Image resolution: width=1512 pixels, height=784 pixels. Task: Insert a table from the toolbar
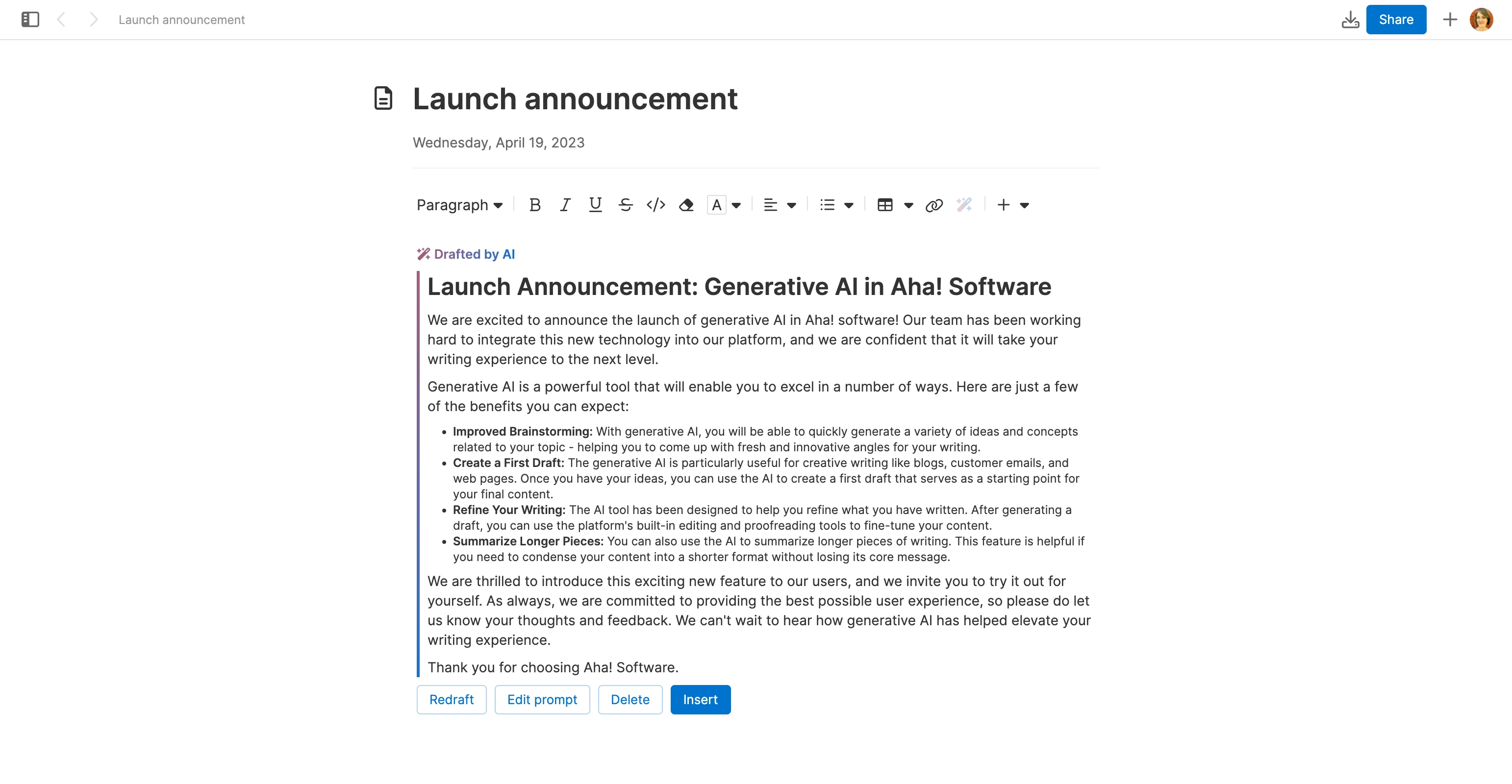tap(884, 205)
